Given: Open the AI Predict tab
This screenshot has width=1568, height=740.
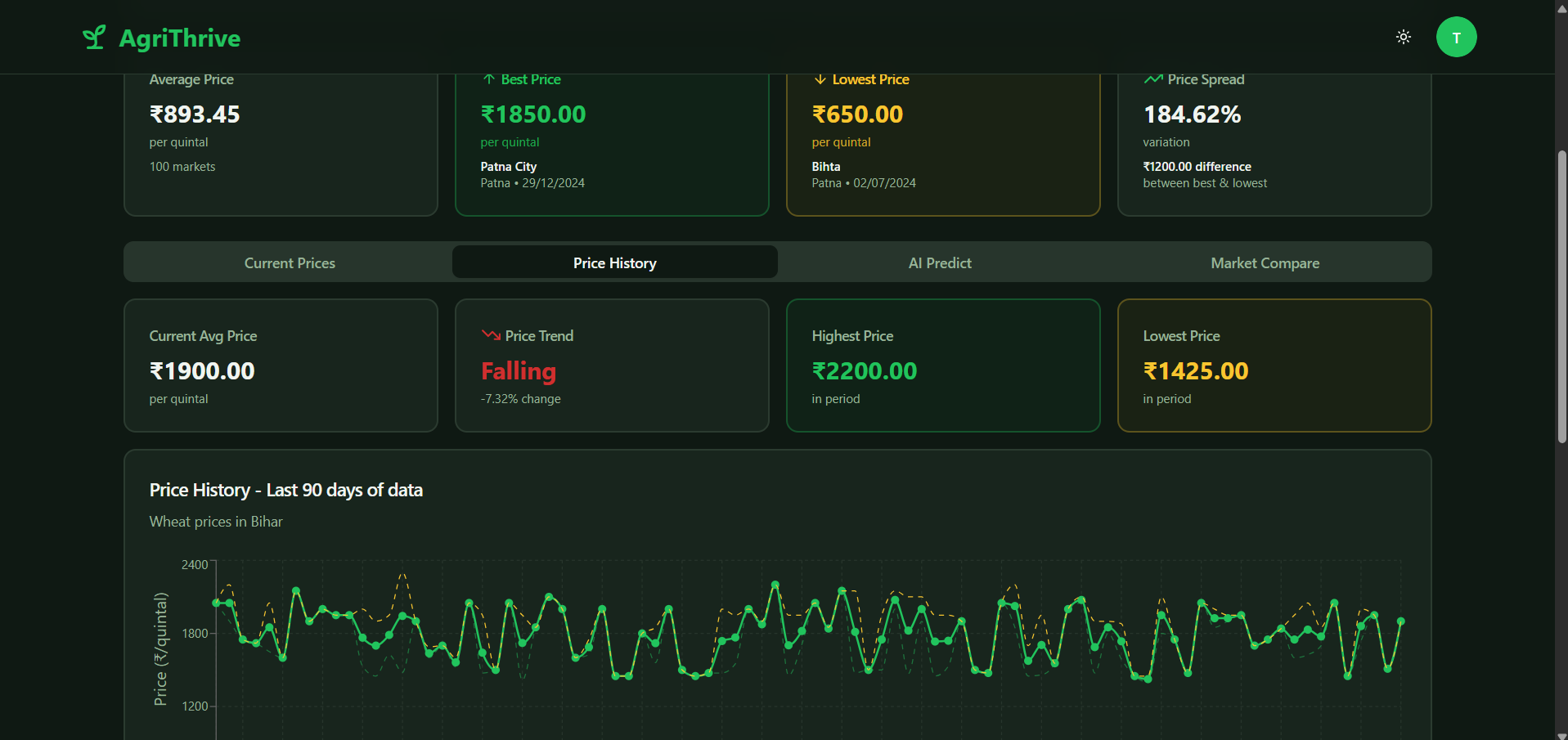Looking at the screenshot, I should (940, 262).
